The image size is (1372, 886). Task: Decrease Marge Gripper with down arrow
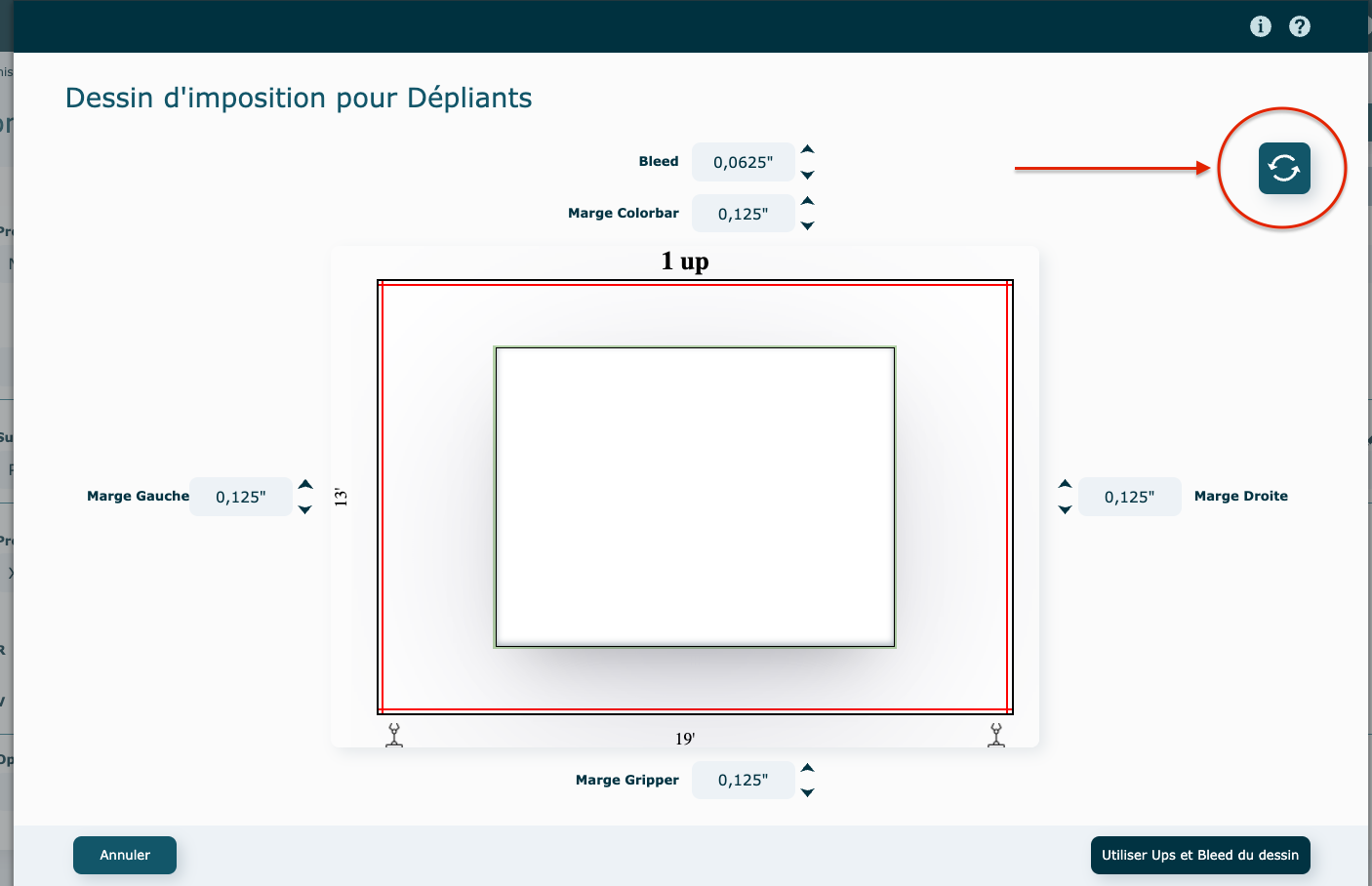(x=807, y=793)
